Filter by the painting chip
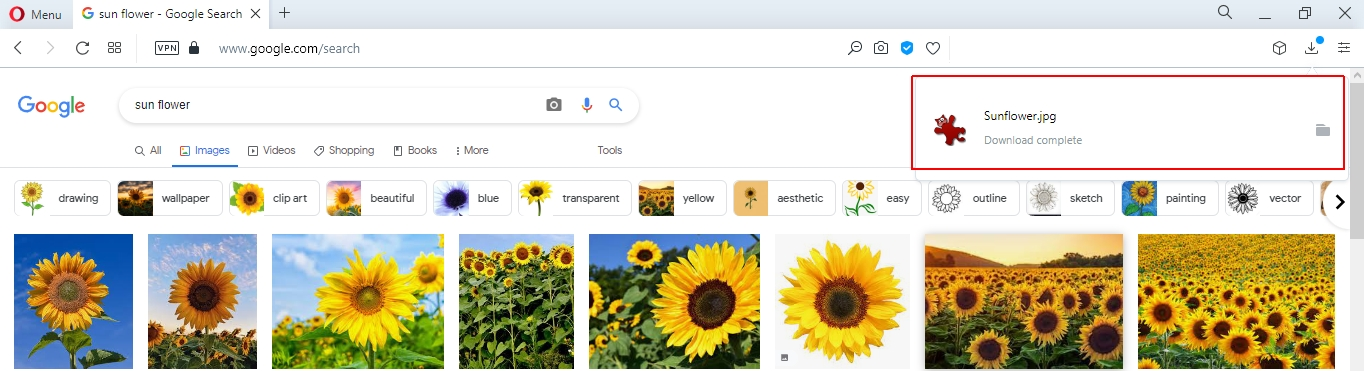The image size is (1364, 371). 1170,198
